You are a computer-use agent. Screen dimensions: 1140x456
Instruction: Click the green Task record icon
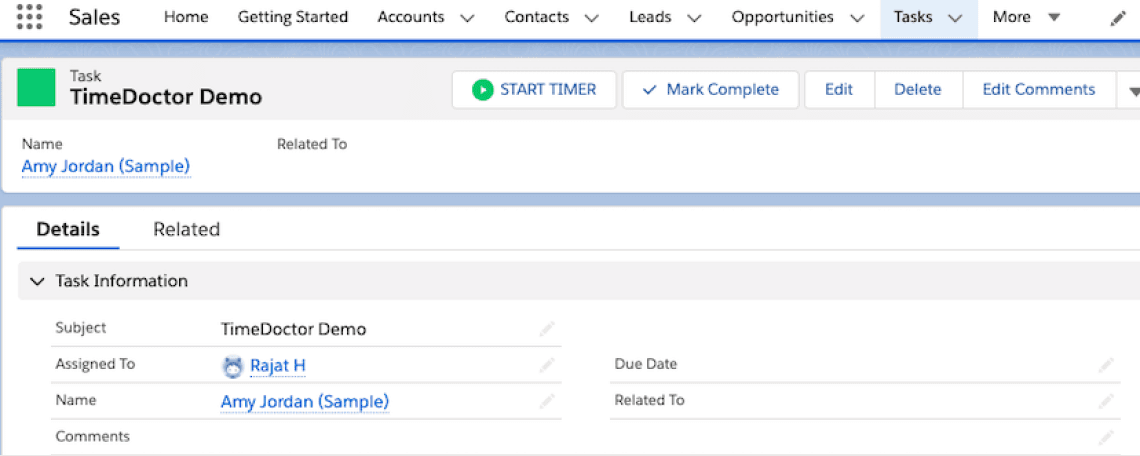pyautogui.click(x=37, y=88)
